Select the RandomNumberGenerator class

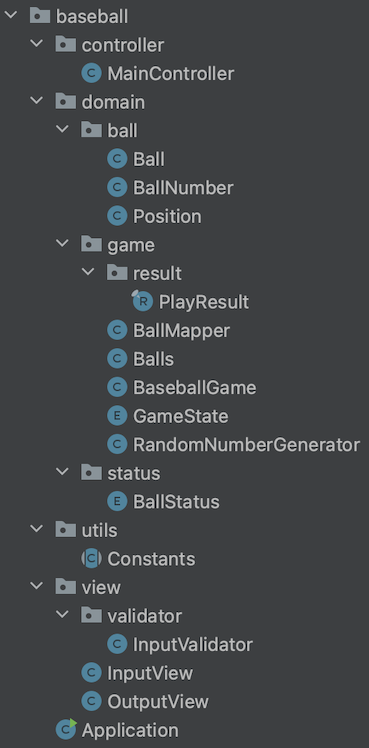click(246, 445)
